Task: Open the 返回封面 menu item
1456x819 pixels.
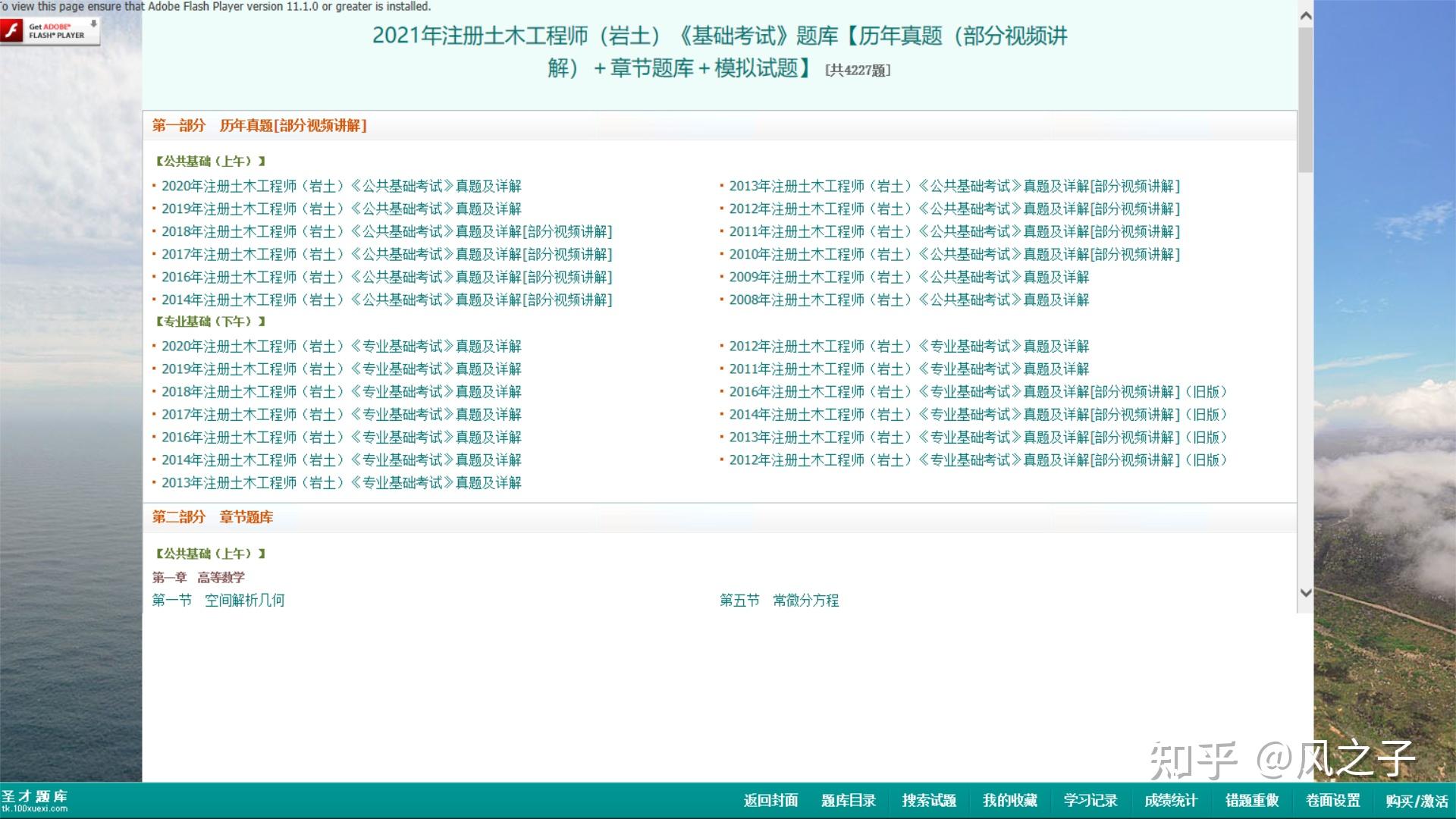Action: point(770,801)
